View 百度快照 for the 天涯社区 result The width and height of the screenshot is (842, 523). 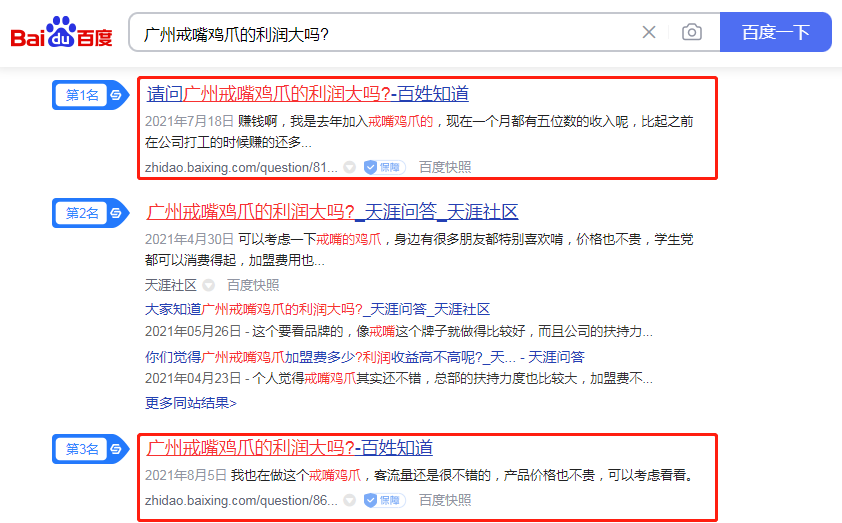click(253, 285)
